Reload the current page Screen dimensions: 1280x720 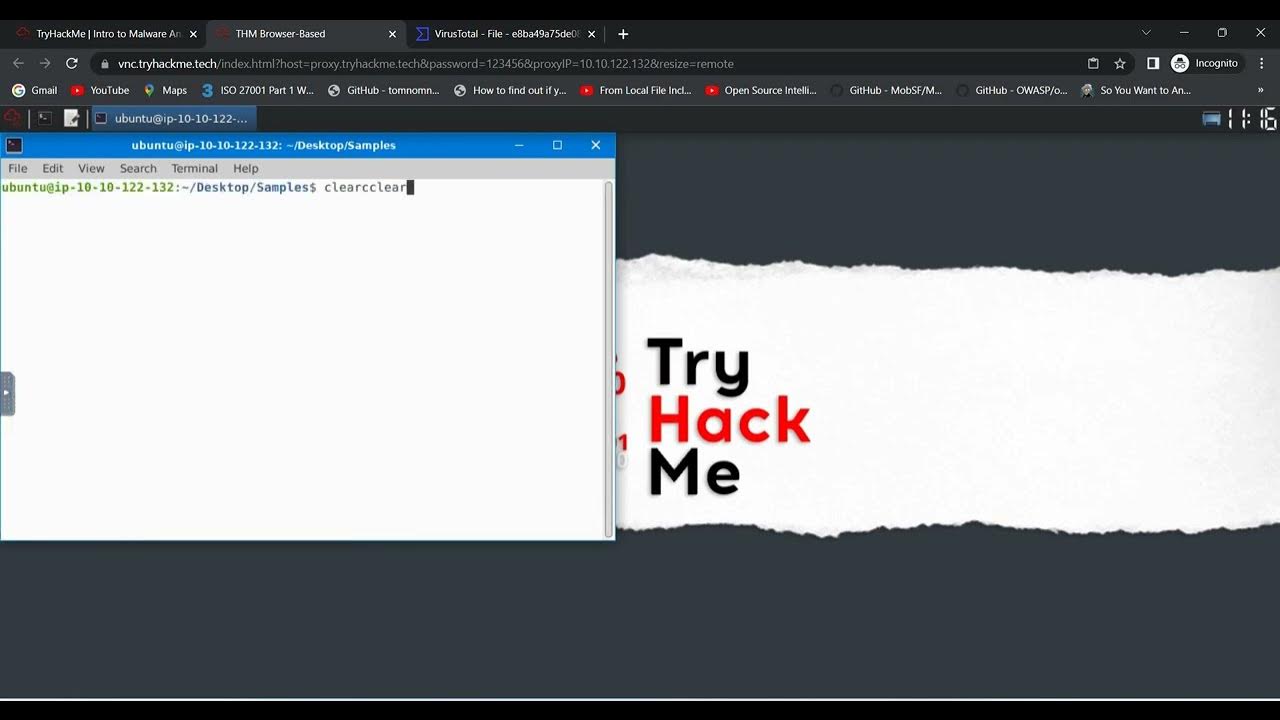[72, 63]
